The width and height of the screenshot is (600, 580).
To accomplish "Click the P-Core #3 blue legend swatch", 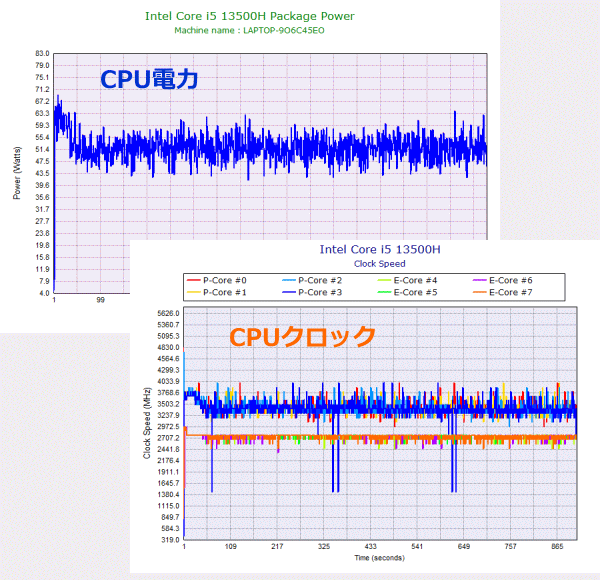I will coord(289,292).
